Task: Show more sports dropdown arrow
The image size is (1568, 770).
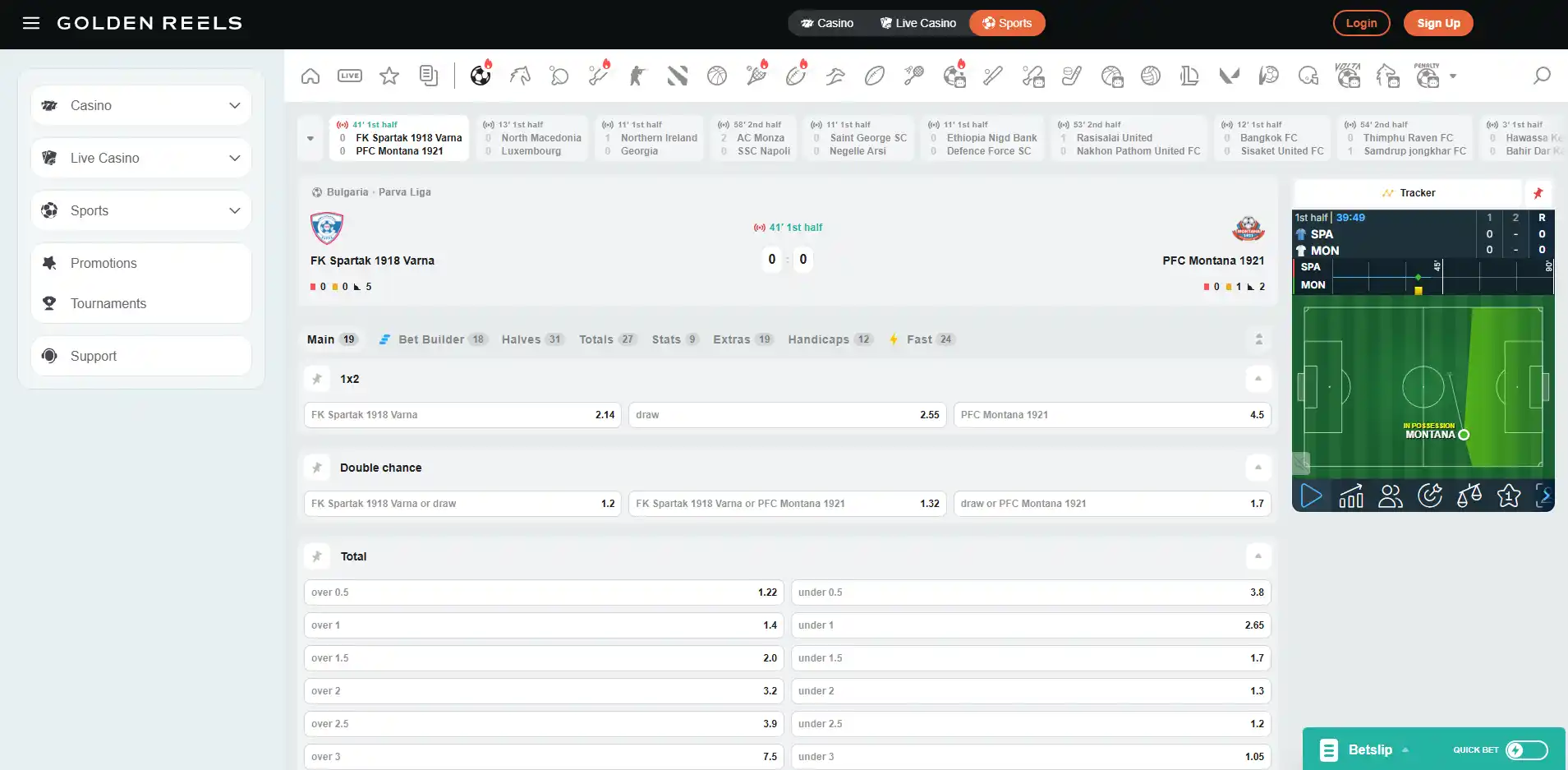Action: coord(1453,76)
